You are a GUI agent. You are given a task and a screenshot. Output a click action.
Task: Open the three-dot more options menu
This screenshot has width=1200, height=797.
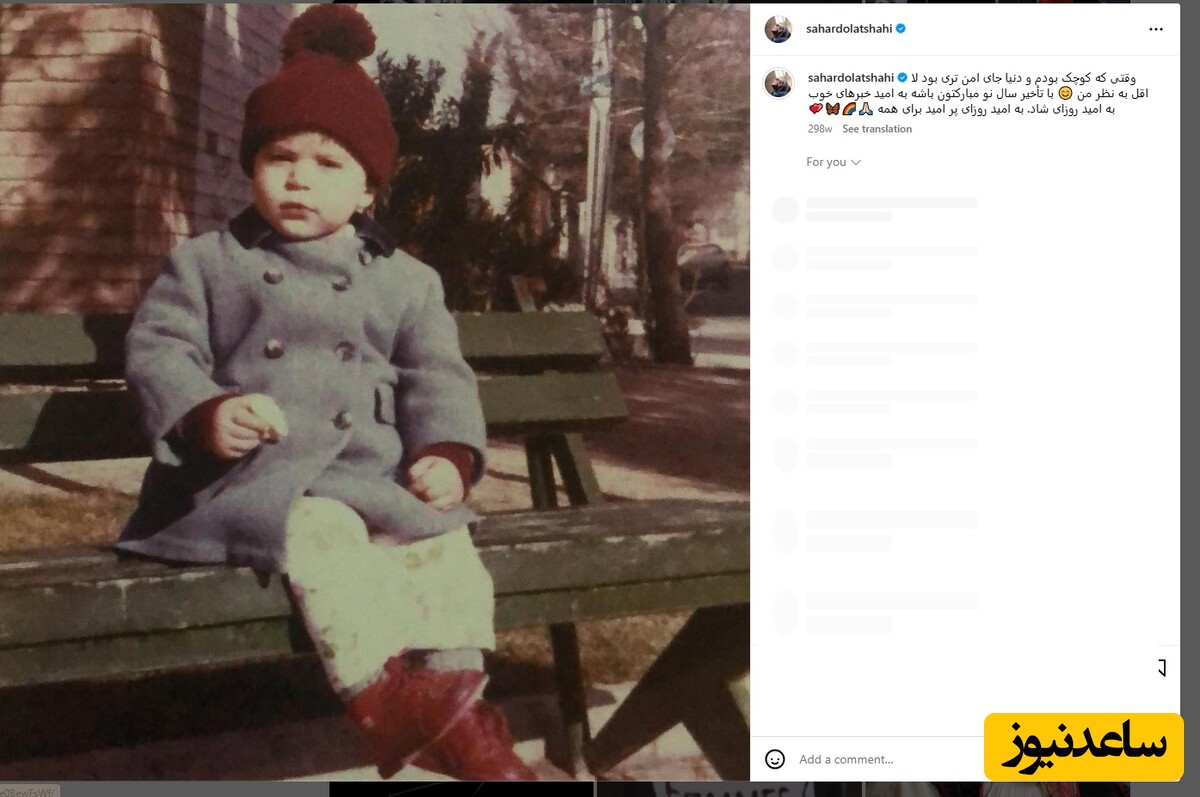[1156, 30]
